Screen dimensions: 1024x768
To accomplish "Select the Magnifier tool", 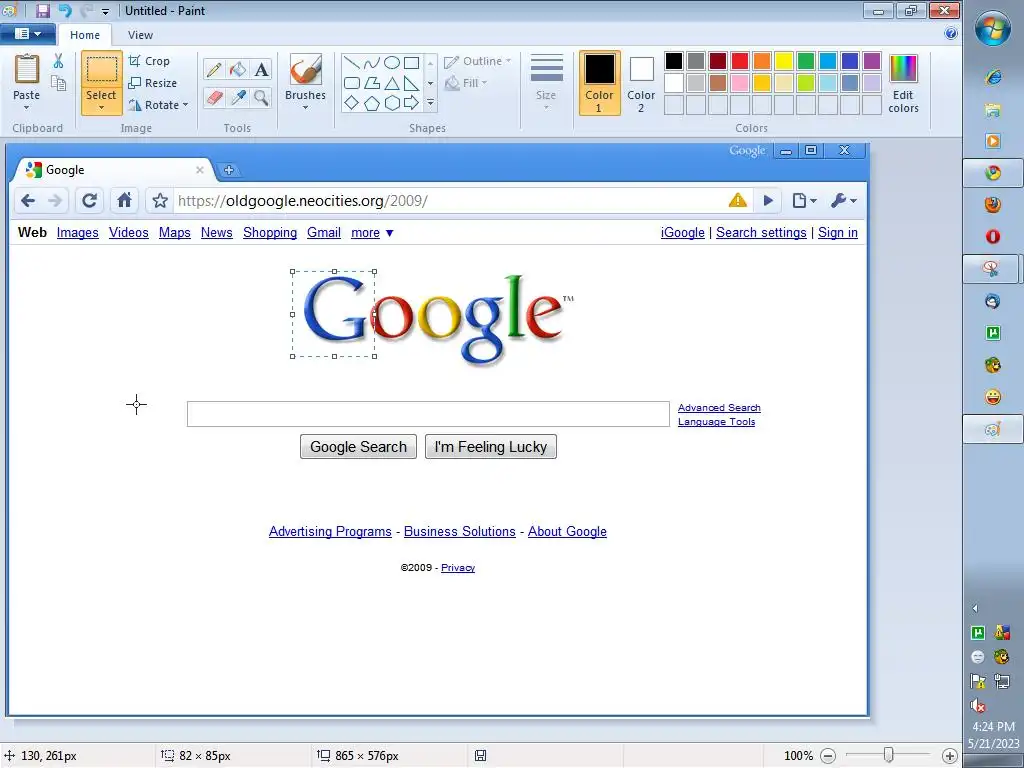I will coord(261,98).
